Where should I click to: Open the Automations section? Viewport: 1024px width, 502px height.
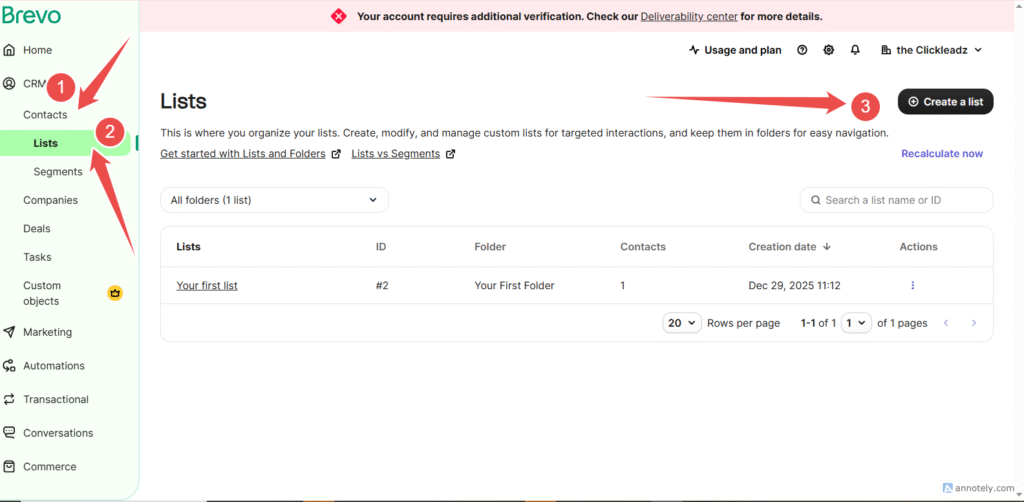pos(54,366)
